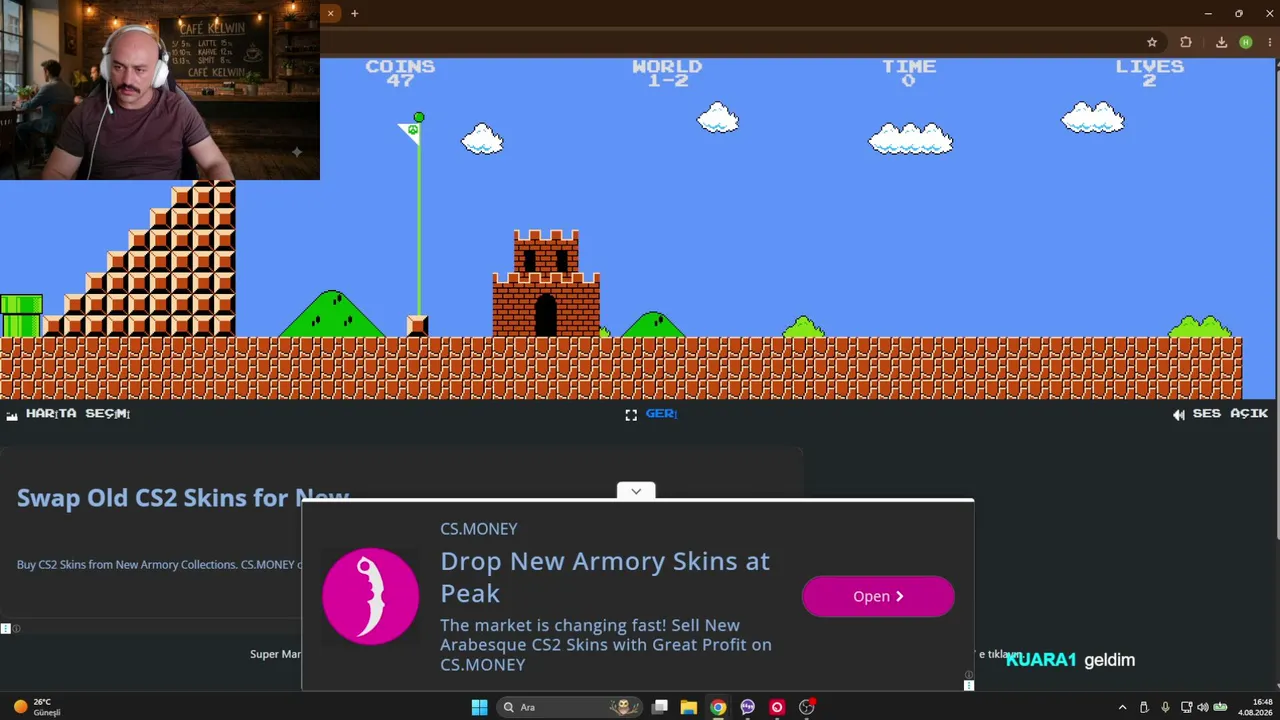This screenshot has height=720, width=1280.
Task: Click the green battery tray icon
Action: 1220,707
